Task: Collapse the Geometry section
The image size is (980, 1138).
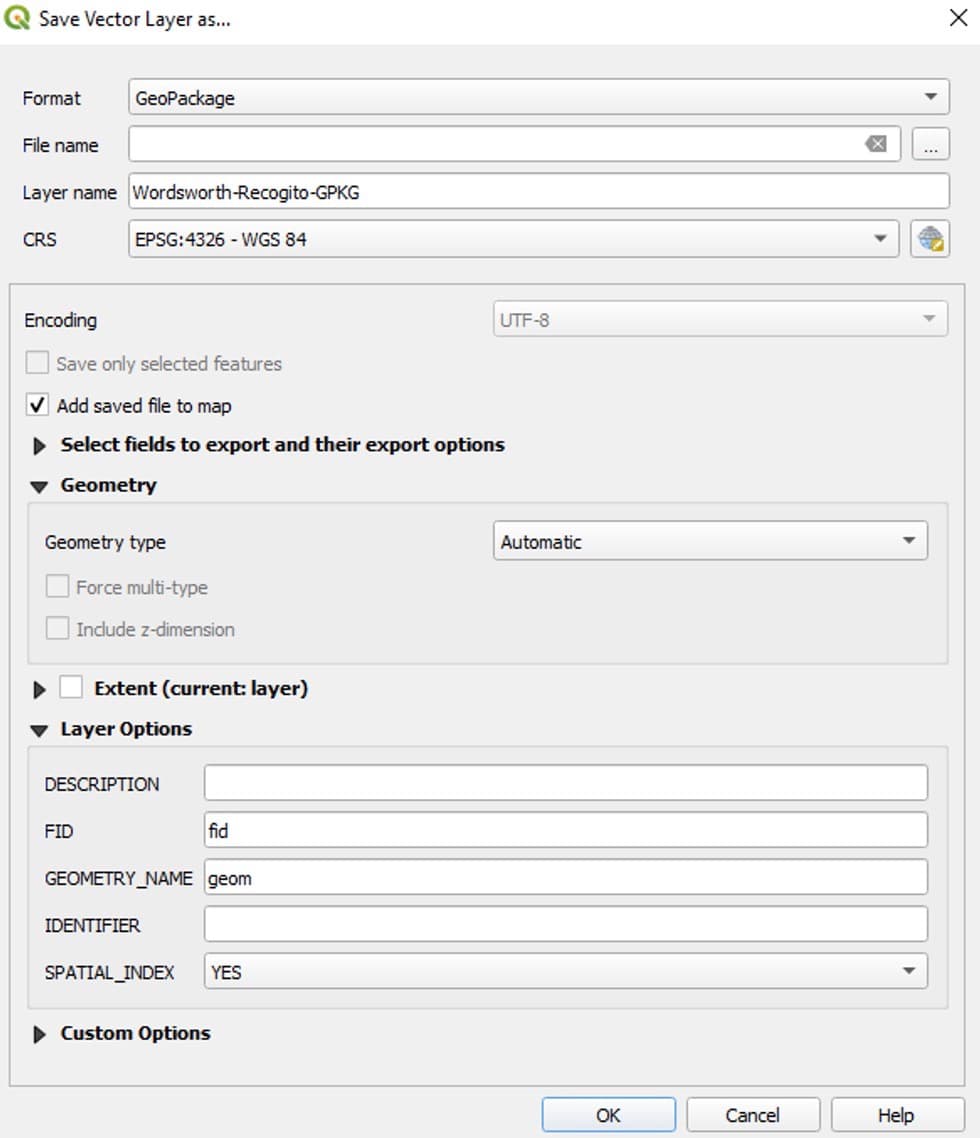Action: [39, 486]
